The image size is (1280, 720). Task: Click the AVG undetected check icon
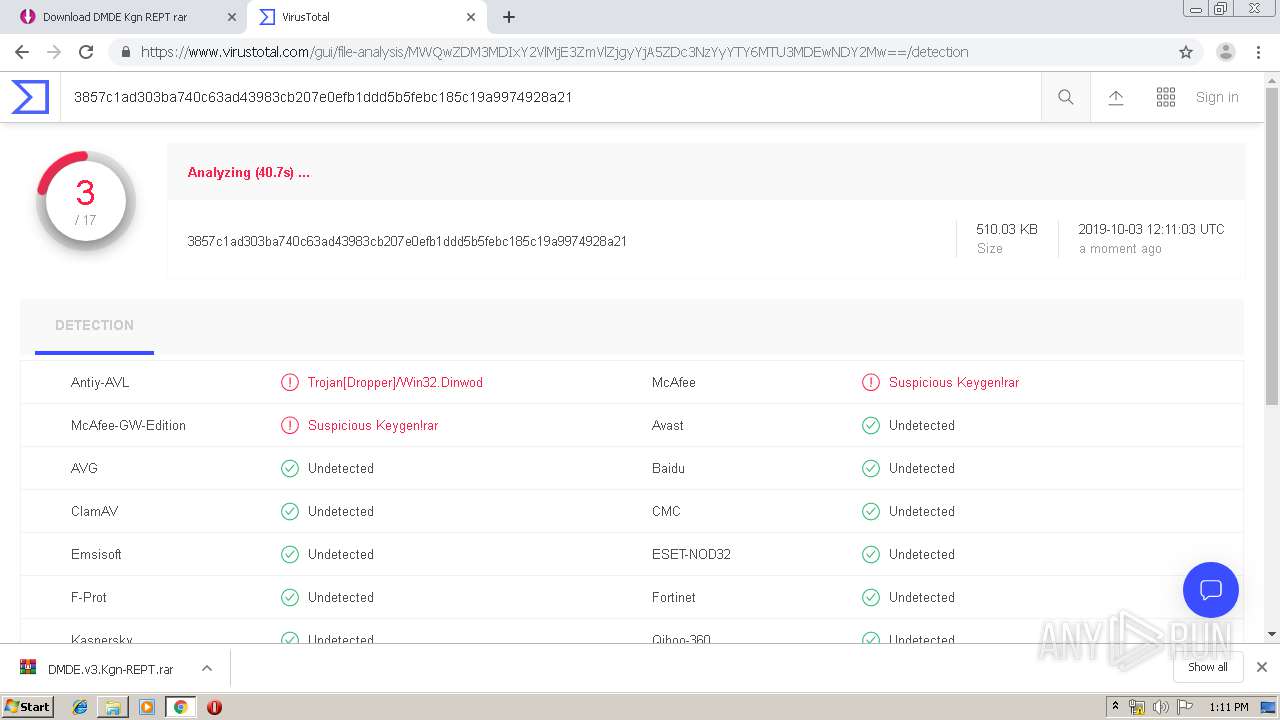pyautogui.click(x=290, y=468)
